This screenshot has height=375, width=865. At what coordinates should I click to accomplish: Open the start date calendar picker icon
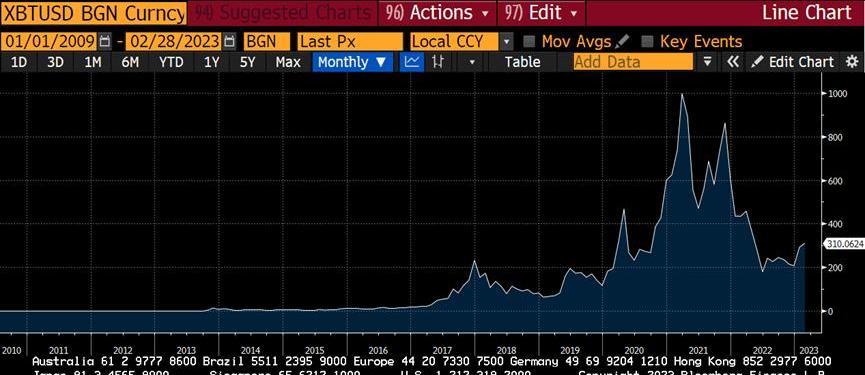coord(105,41)
